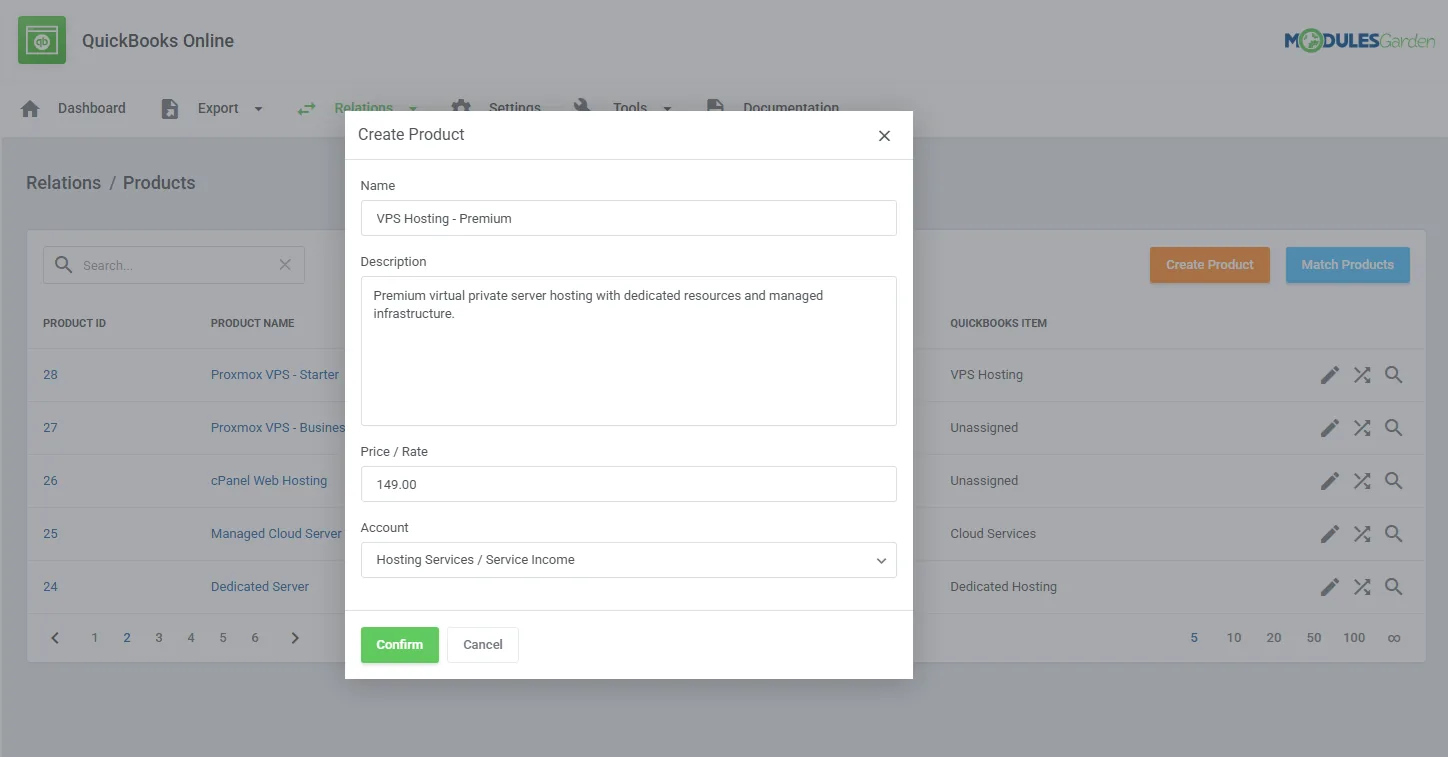Click the Match Products button
Viewport: 1448px width, 757px height.
pos(1348,265)
